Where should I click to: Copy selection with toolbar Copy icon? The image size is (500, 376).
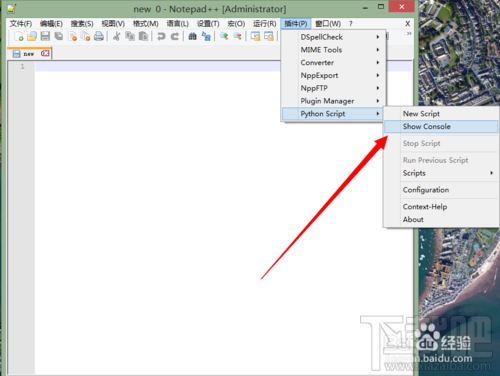[x=130, y=36]
